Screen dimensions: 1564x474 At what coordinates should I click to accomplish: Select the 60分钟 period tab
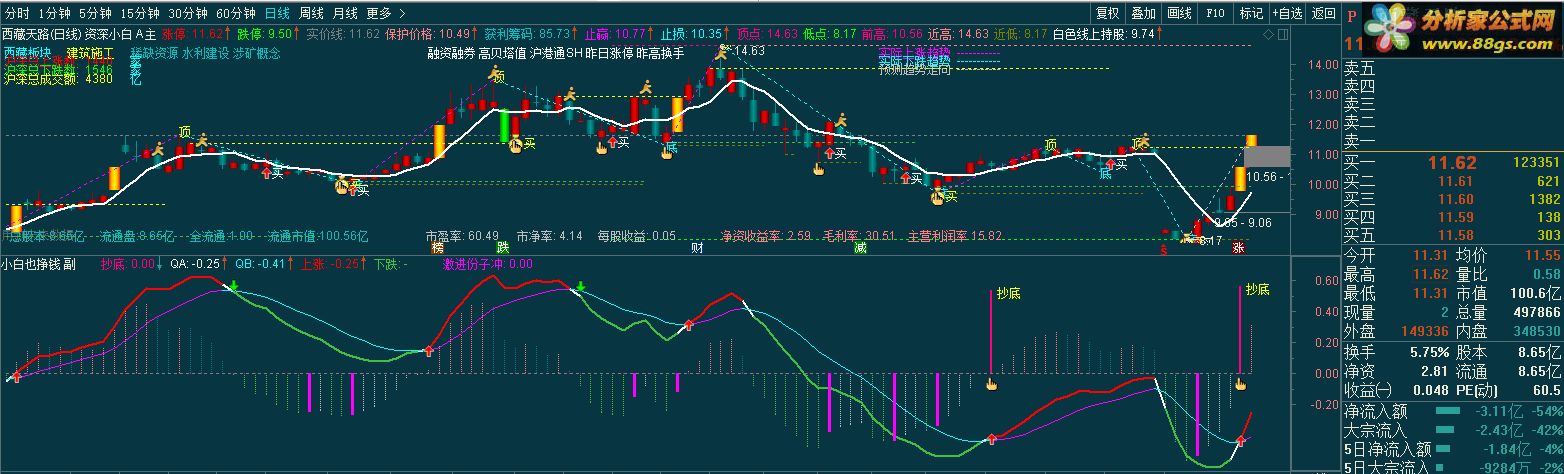coord(236,14)
